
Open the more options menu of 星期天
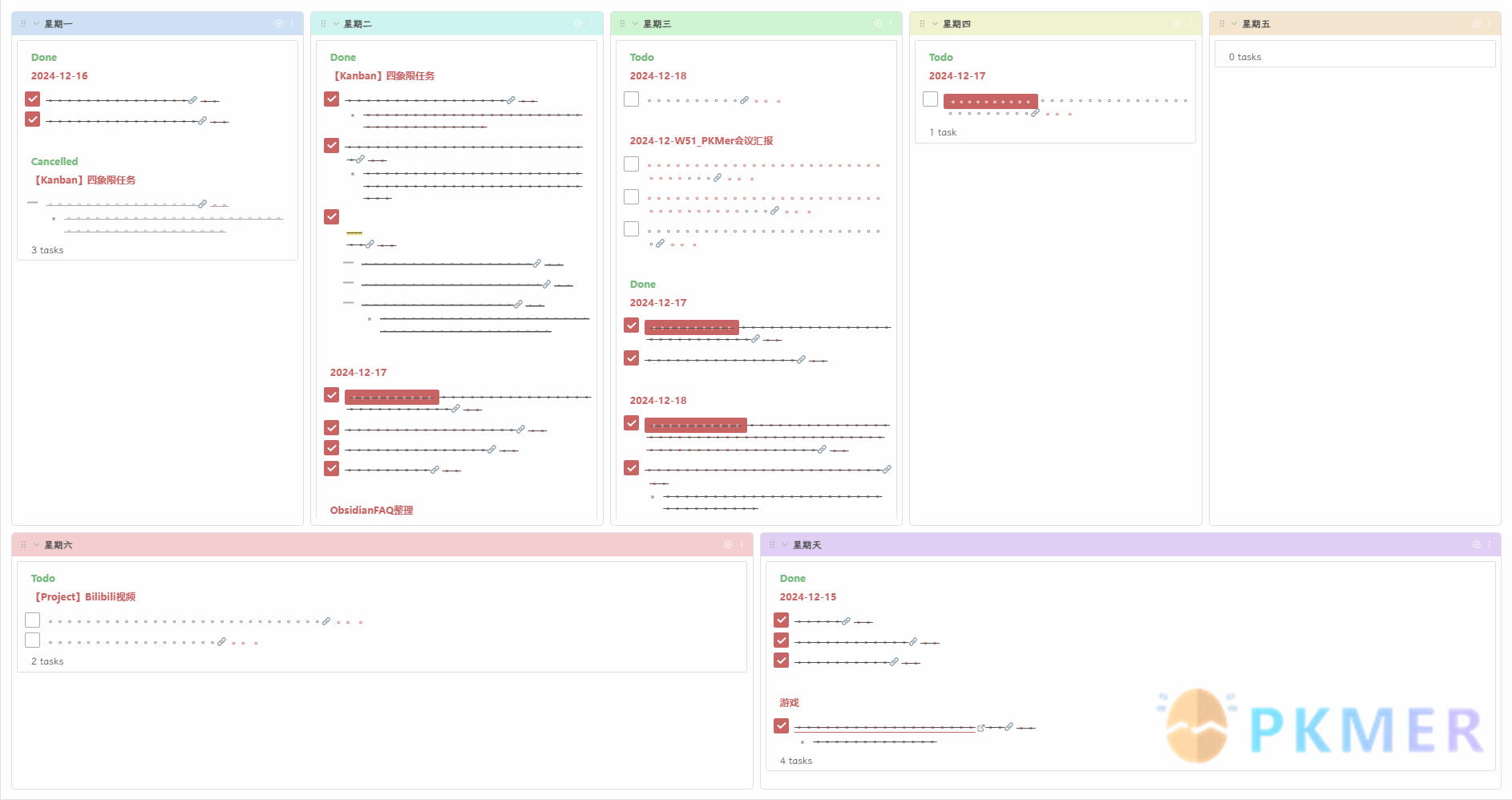click(1490, 545)
